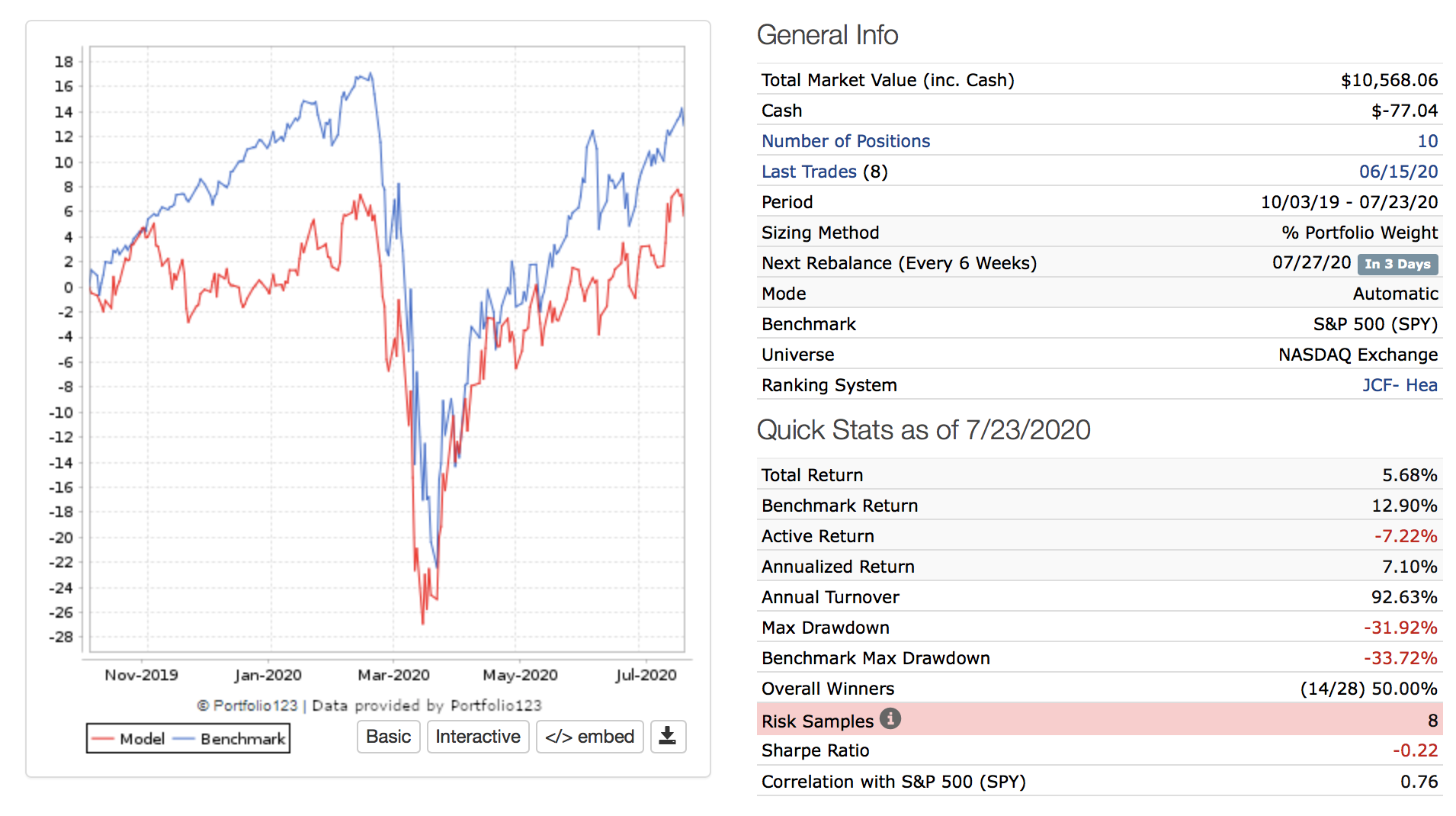Click the red Model legend line

point(103,739)
